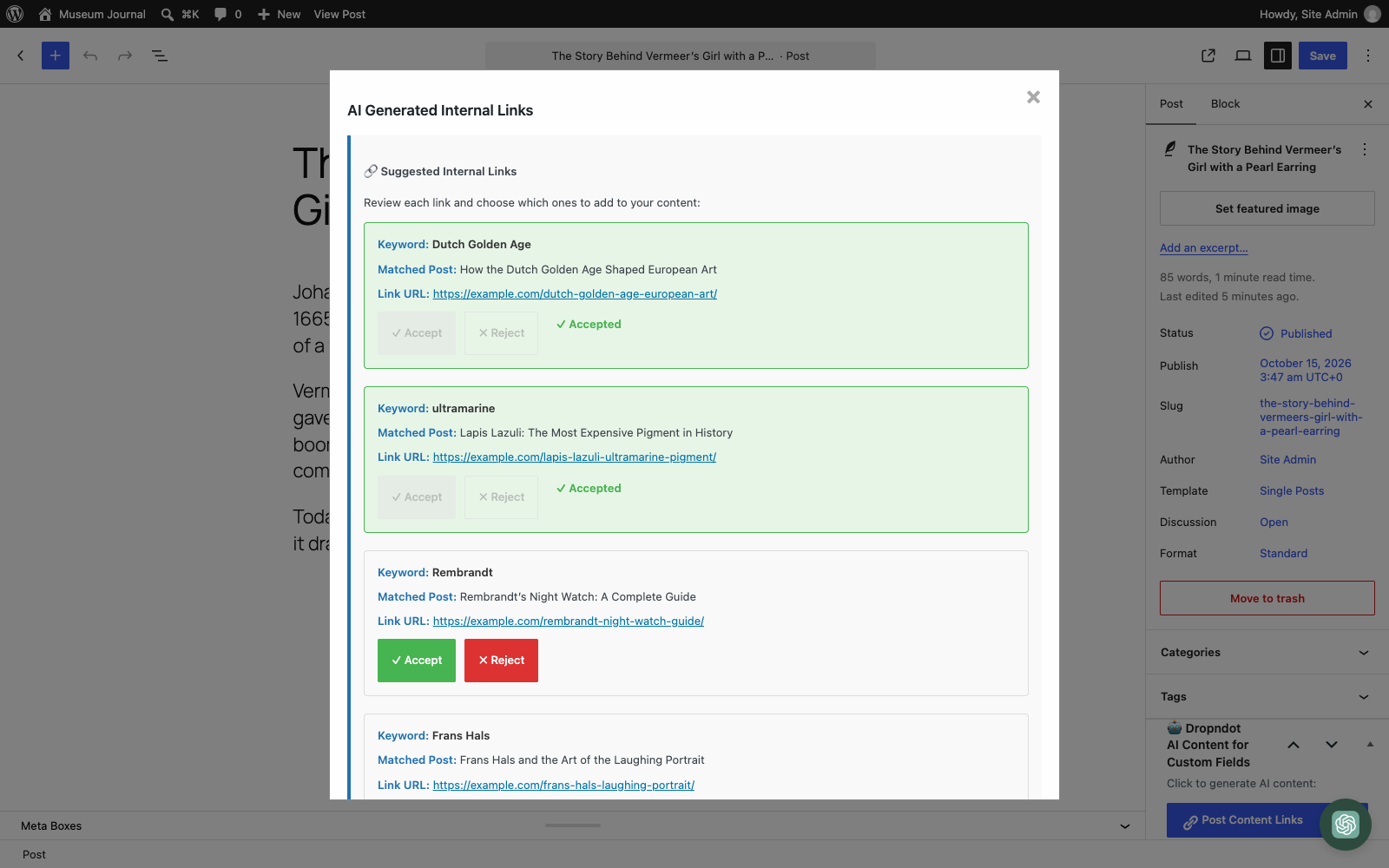Click Post Content Links button
The height and width of the screenshot is (868, 1389).
[x=1244, y=820]
